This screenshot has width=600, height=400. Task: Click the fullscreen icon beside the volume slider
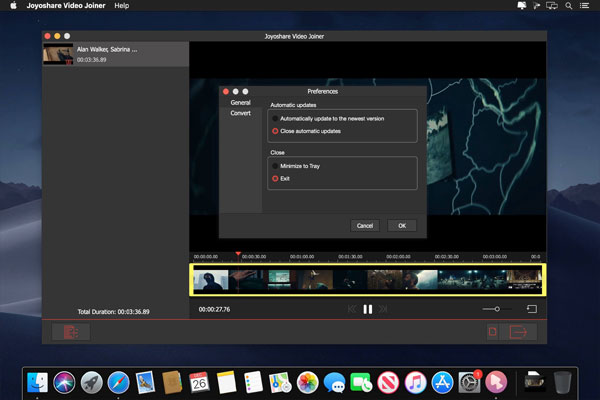(x=532, y=309)
